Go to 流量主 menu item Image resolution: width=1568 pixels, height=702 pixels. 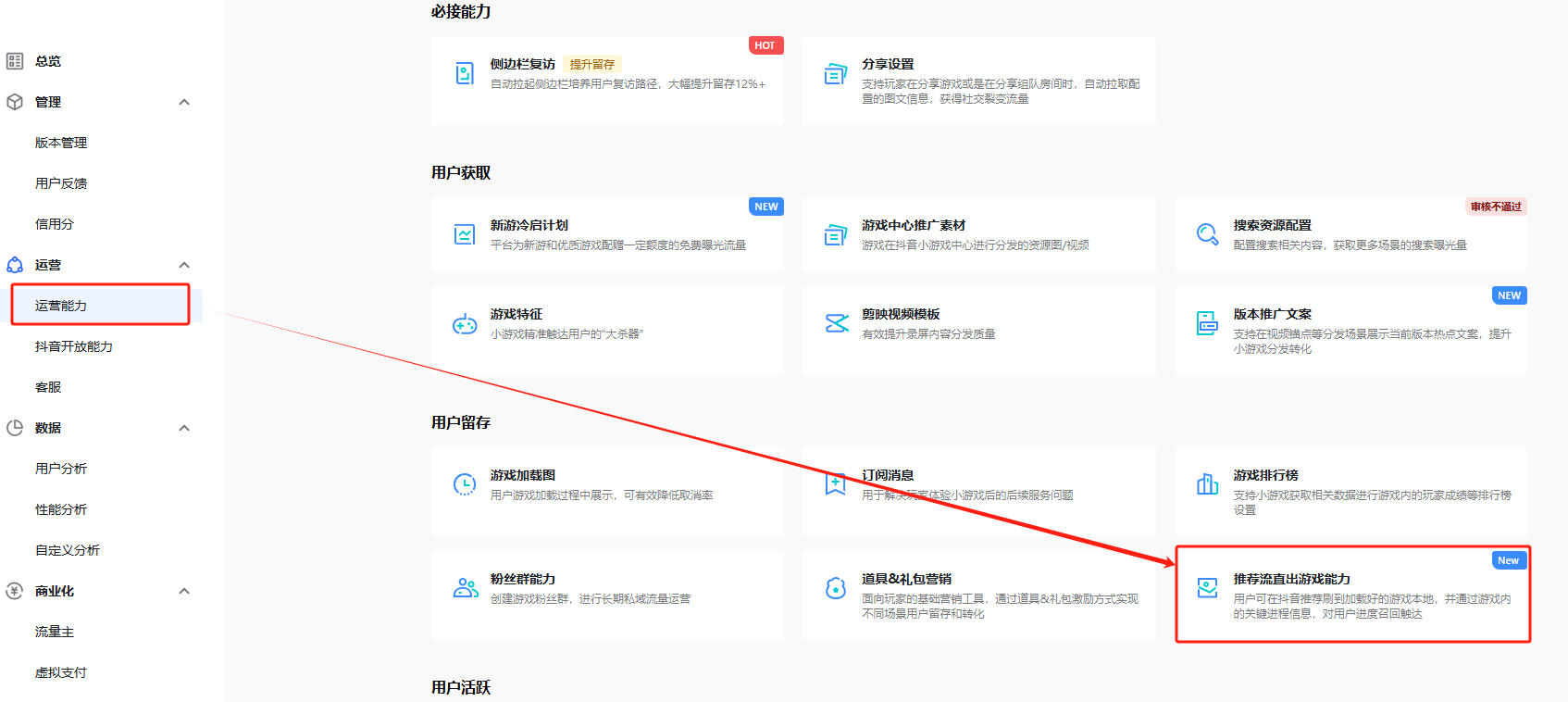pyautogui.click(x=55, y=632)
